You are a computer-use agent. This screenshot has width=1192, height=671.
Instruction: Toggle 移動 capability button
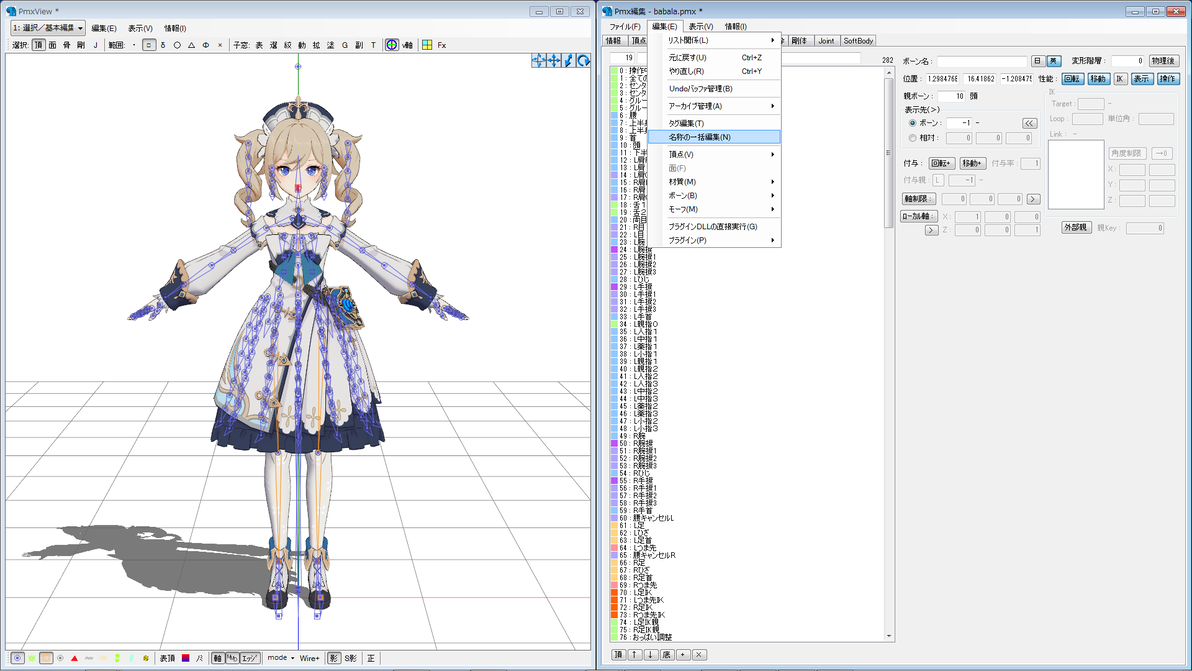point(1098,79)
